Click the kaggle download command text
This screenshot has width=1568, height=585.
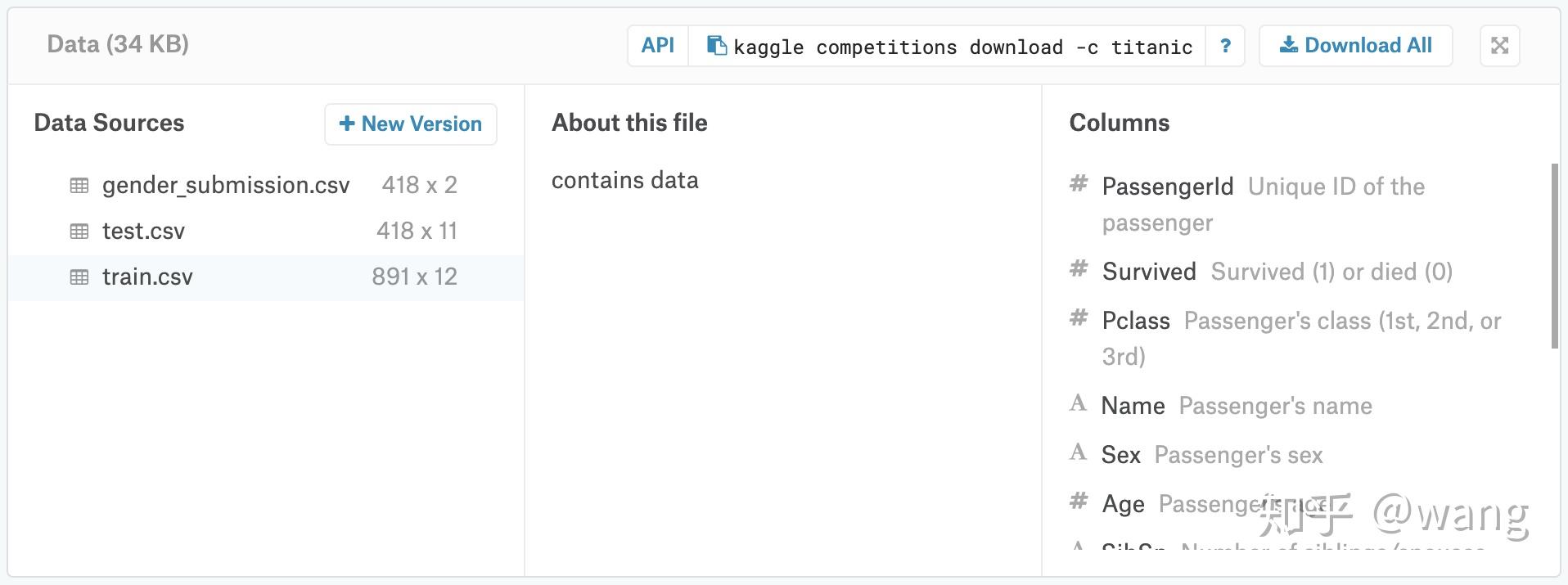(x=962, y=47)
